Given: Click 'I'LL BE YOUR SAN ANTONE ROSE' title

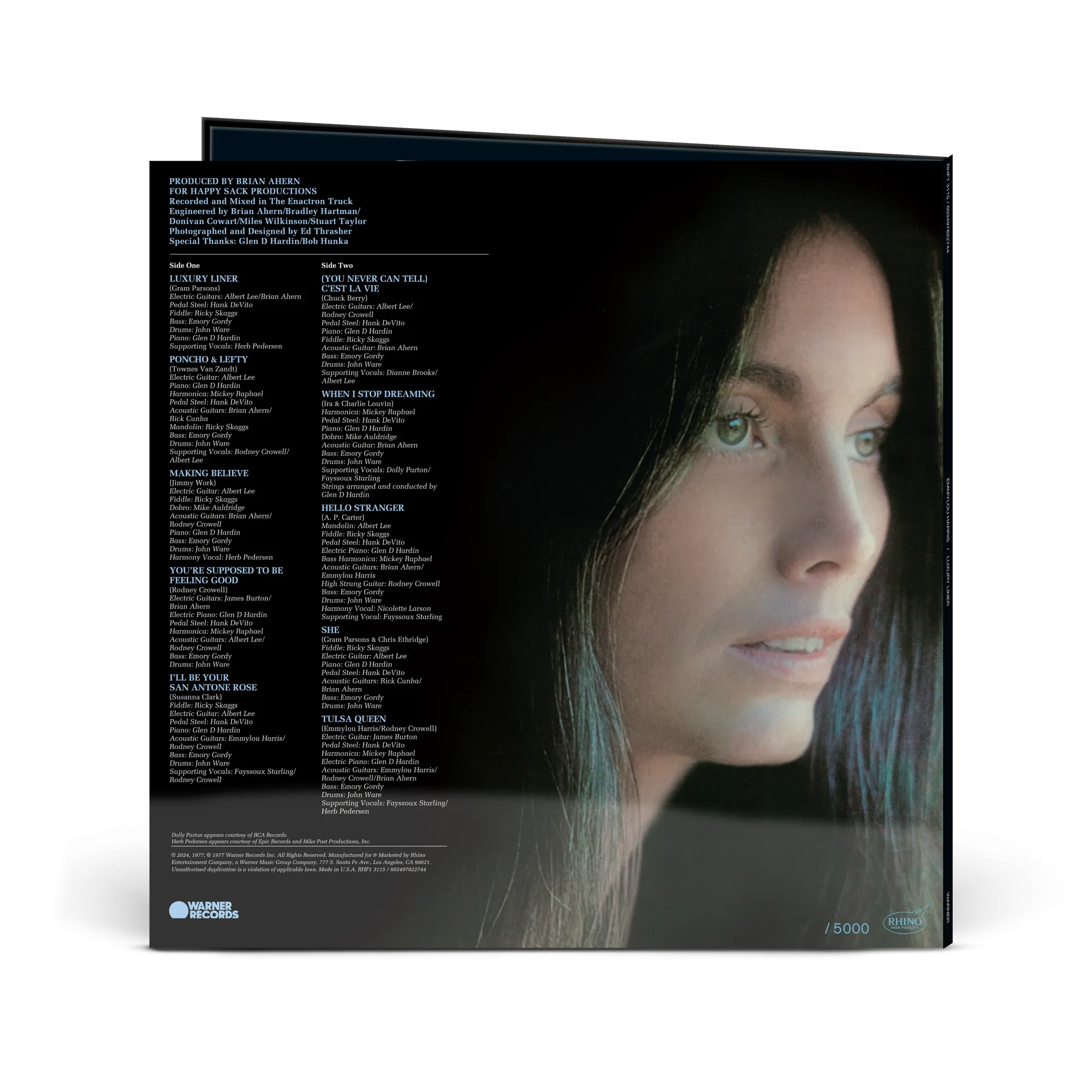Looking at the screenshot, I should tap(213, 682).
